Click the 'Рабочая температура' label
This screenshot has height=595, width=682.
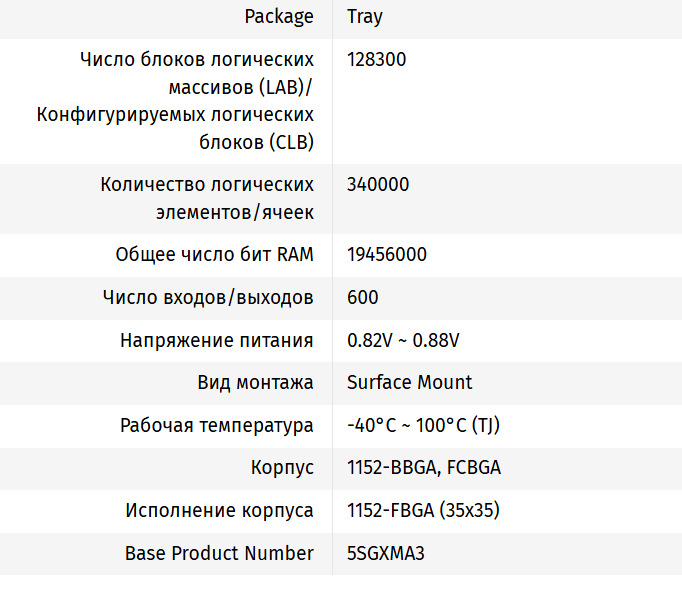217,426
